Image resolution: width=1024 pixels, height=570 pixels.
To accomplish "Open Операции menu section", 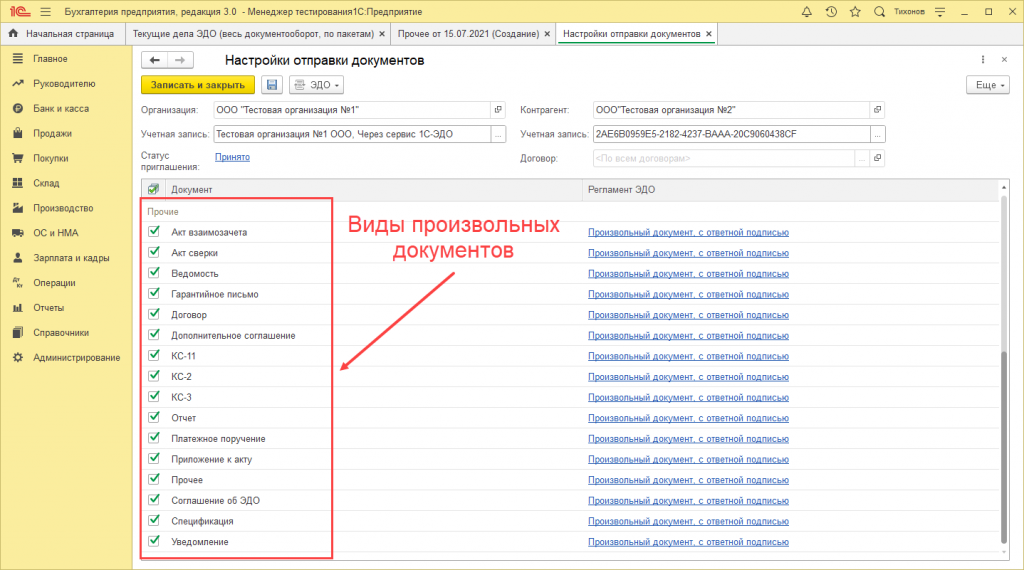I will (x=54, y=283).
